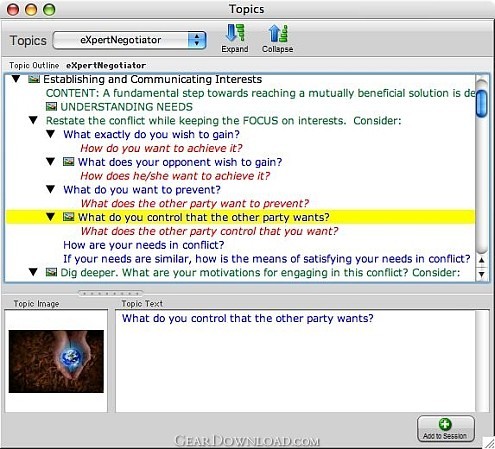Select How are your needs in conflict?
495x449 pixels.
point(144,245)
